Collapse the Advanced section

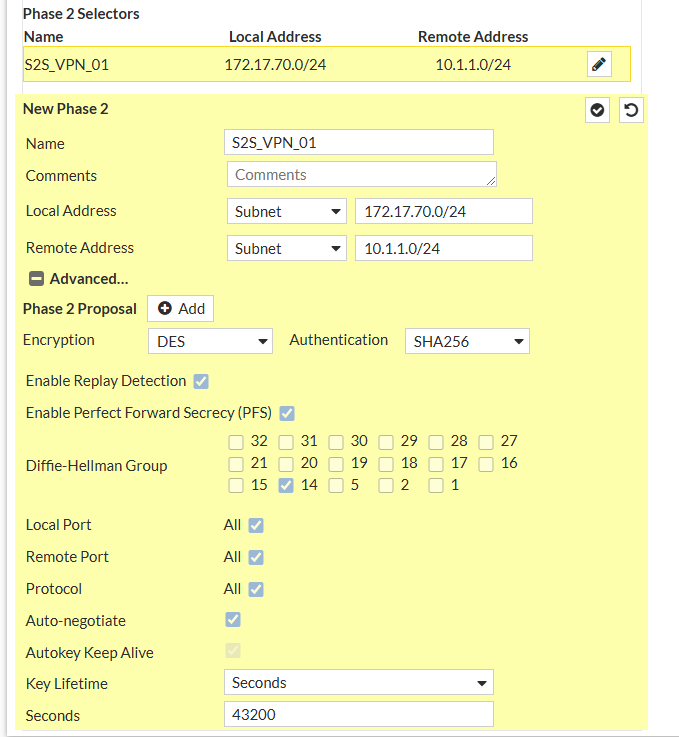[x=36, y=279]
